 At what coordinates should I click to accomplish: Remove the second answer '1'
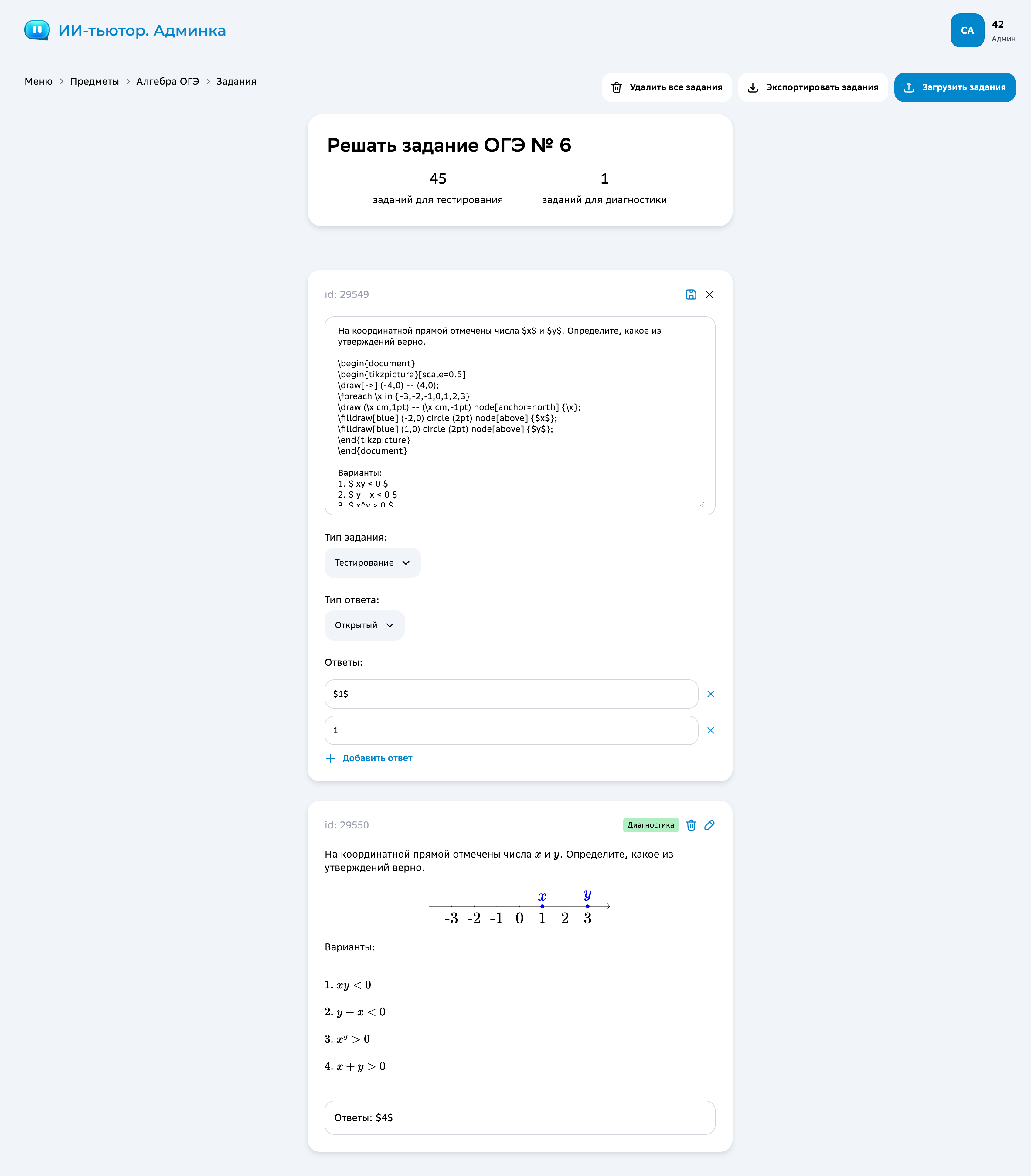tap(710, 730)
